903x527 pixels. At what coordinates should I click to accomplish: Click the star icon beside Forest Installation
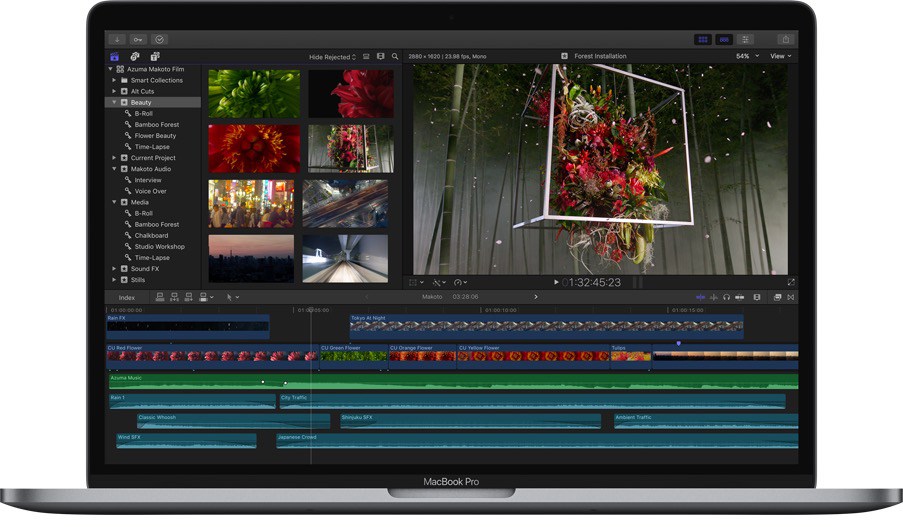[x=564, y=56]
